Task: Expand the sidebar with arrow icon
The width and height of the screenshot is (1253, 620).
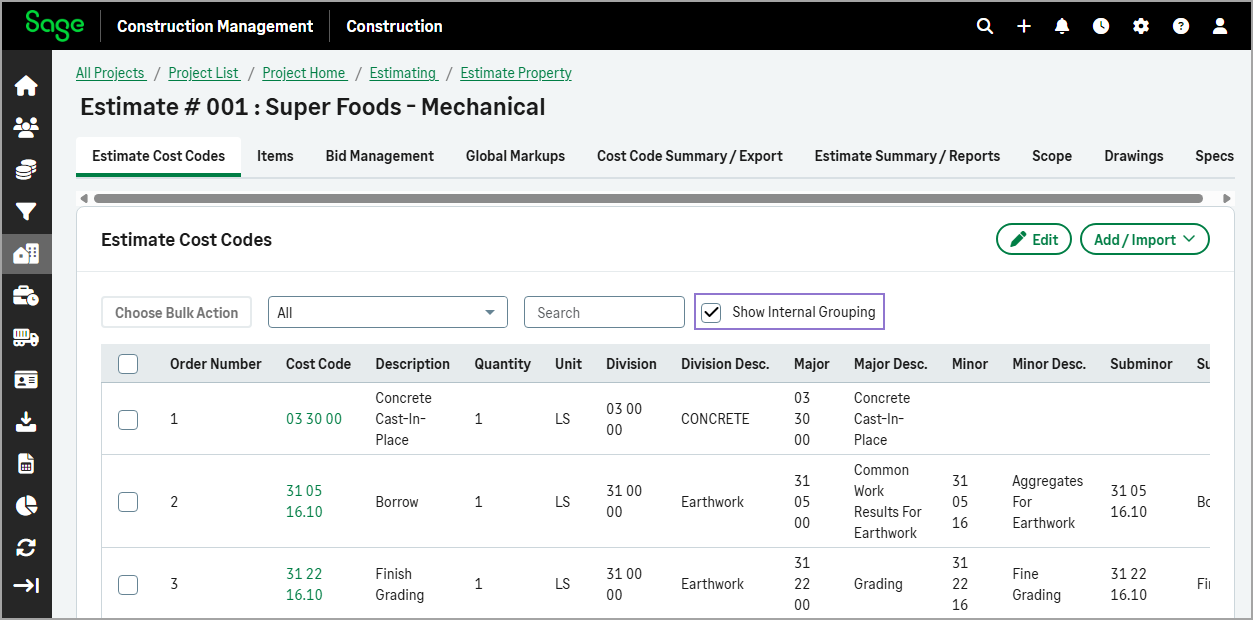Action: 26,586
